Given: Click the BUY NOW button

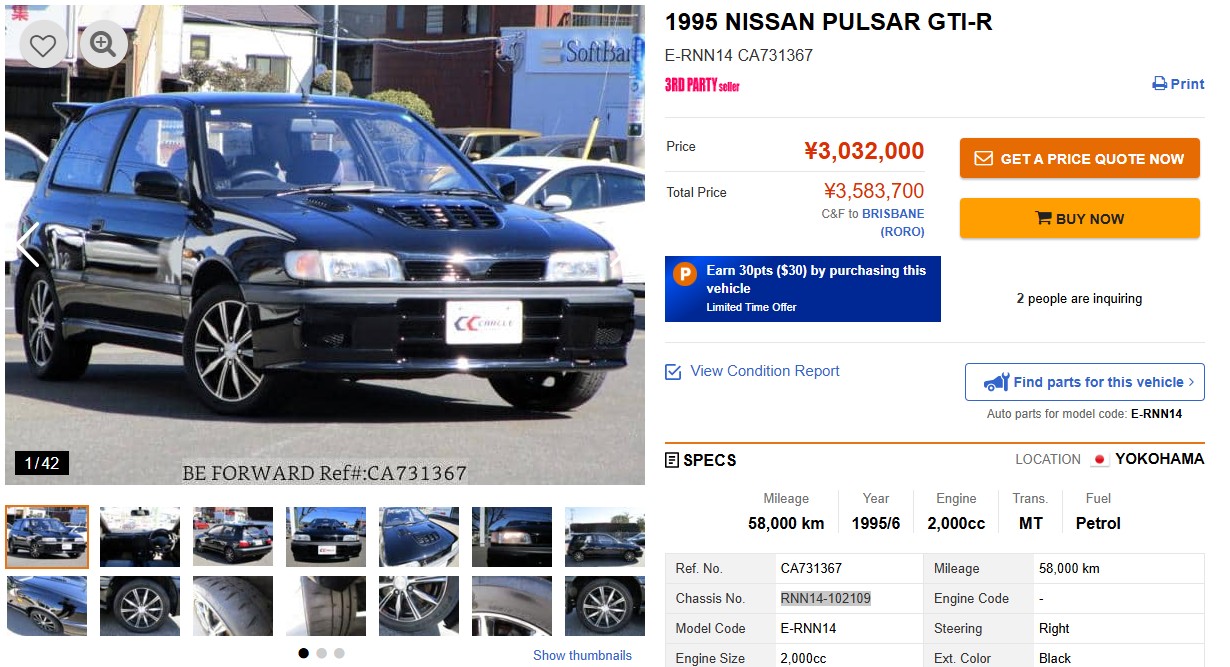Looking at the screenshot, I should [1080, 218].
